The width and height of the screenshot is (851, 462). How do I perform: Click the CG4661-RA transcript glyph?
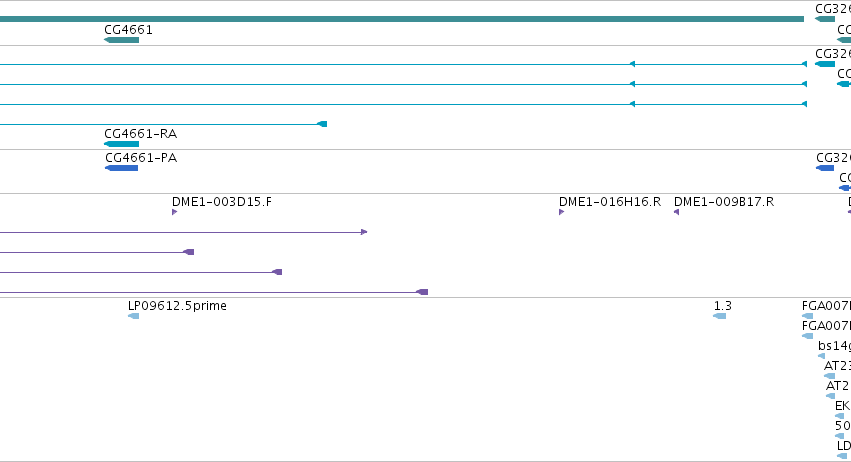(x=122, y=144)
